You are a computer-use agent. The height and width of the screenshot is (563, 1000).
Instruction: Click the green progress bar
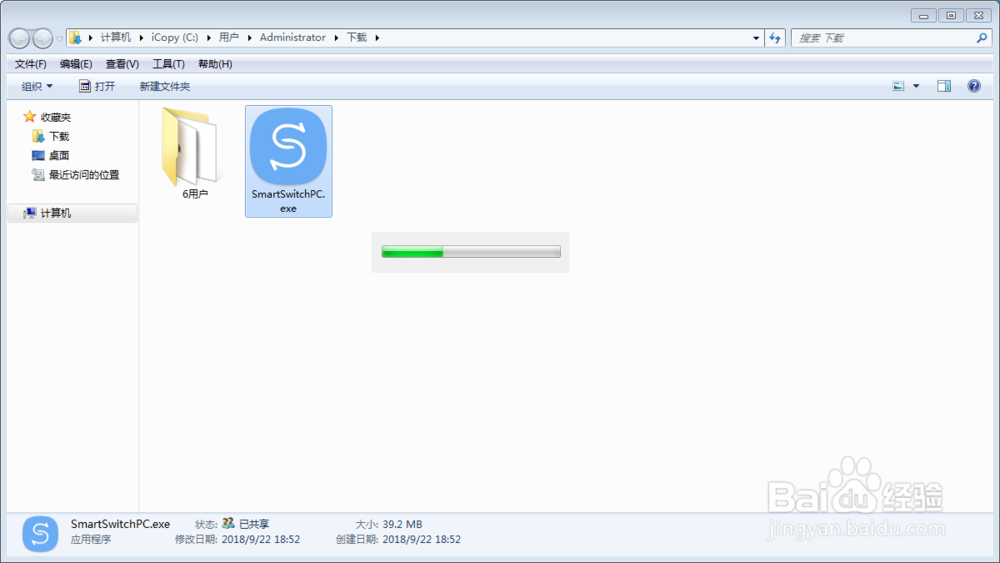coord(471,252)
